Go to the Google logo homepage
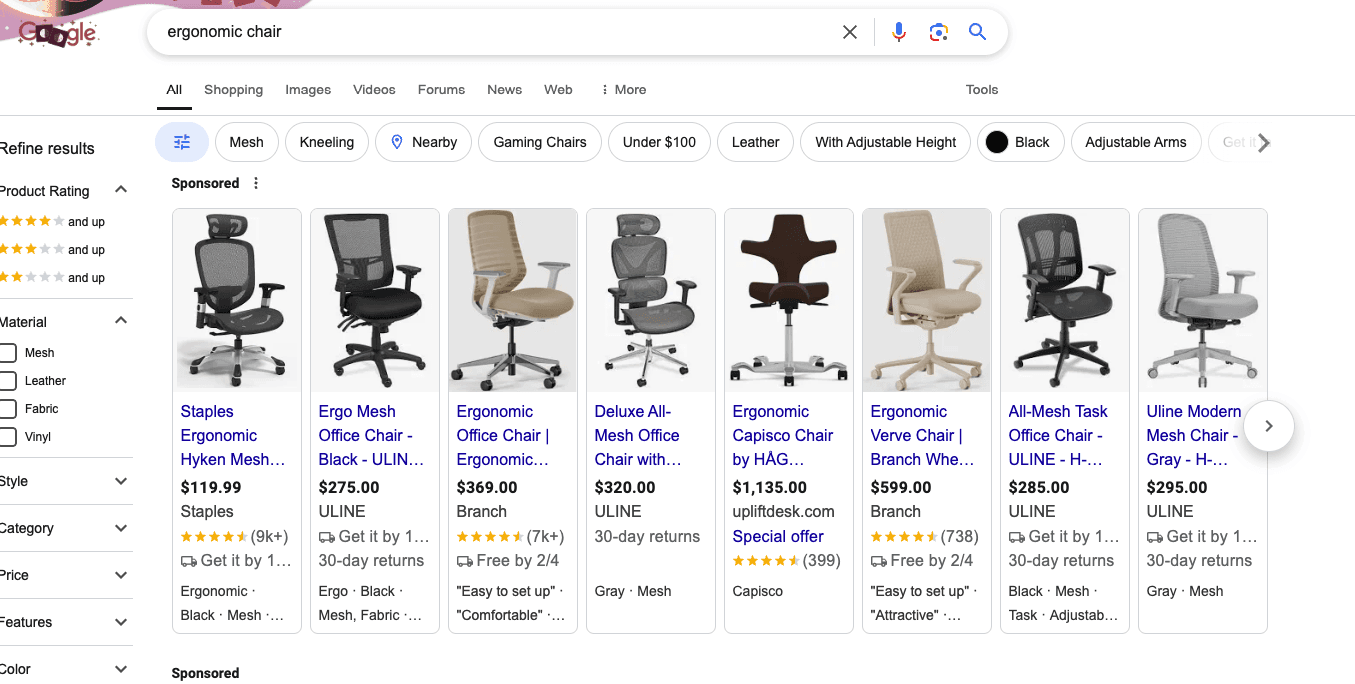 (58, 34)
